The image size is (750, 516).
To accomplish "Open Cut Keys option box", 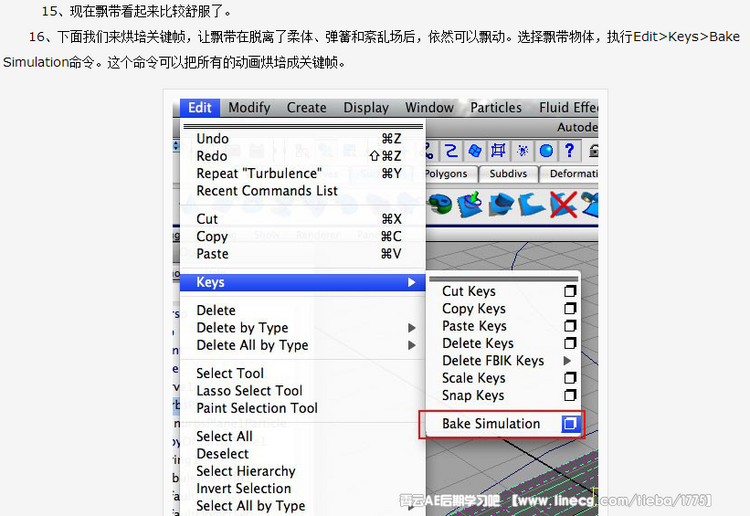I will pyautogui.click(x=570, y=291).
